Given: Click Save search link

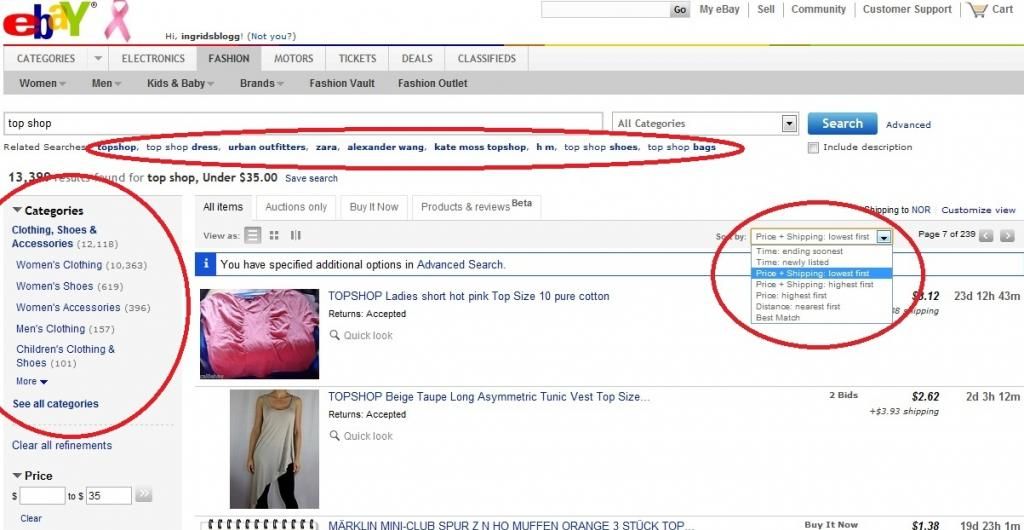Looking at the screenshot, I should point(312,178).
